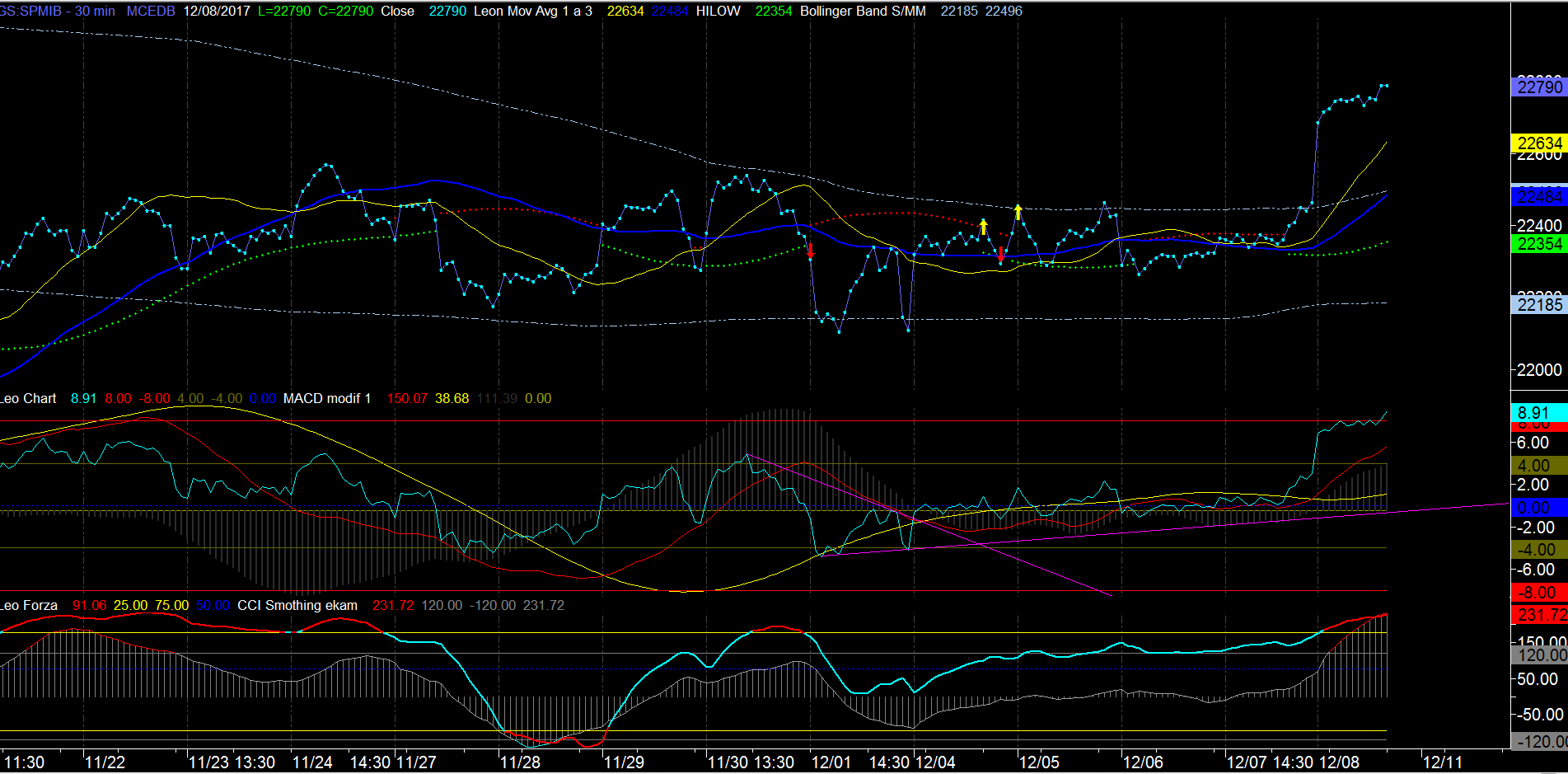Click the blue 50.00 Leo Forza header value

[x=213, y=606]
